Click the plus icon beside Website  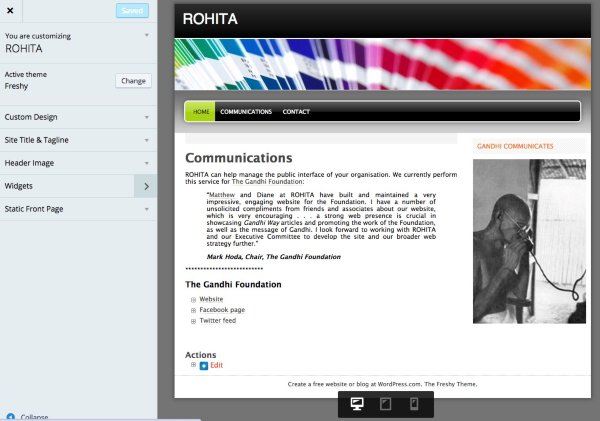[x=193, y=299]
